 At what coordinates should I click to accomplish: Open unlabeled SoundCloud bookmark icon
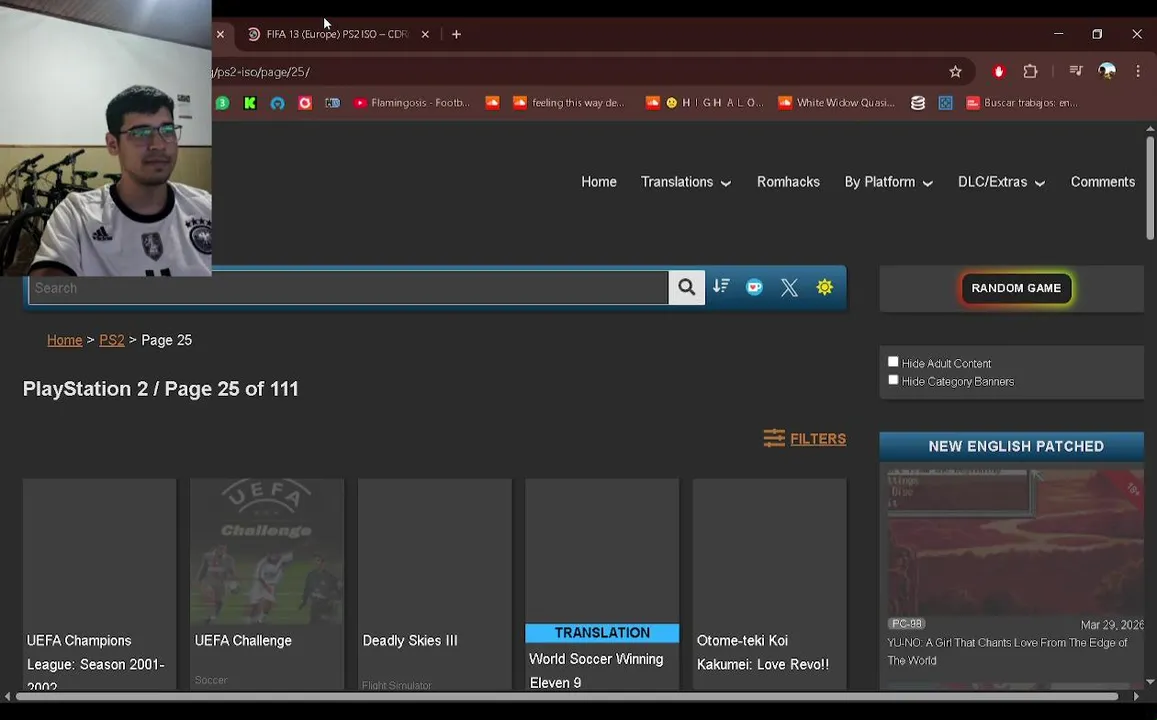492,103
